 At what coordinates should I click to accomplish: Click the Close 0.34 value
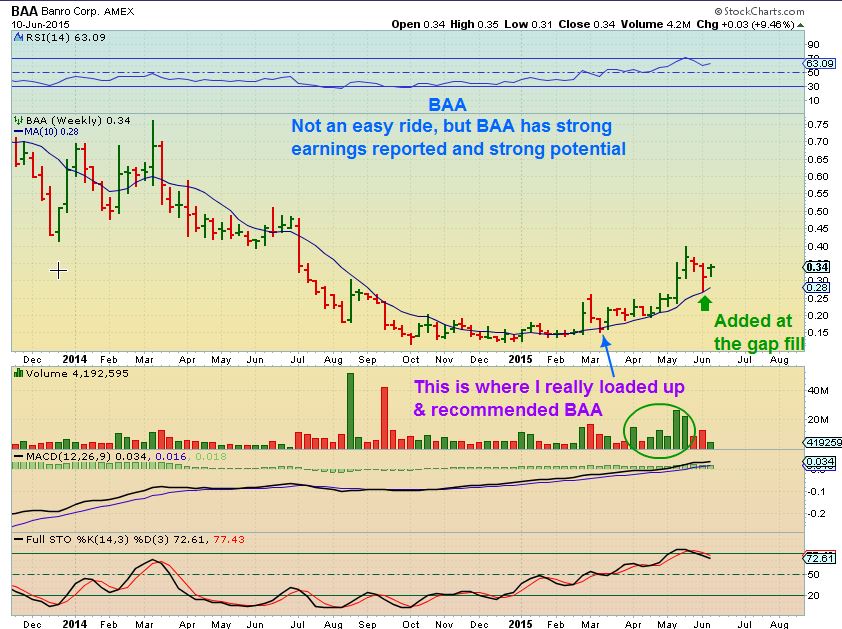(x=586, y=24)
